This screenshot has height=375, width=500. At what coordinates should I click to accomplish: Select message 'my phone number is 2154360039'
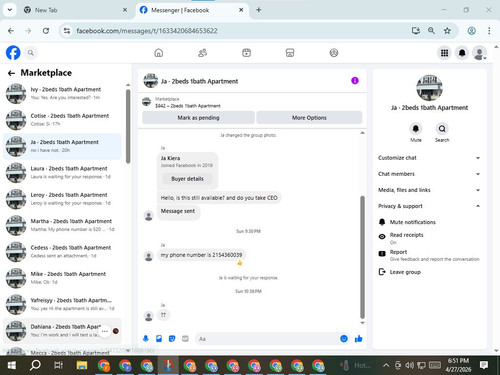point(201,255)
